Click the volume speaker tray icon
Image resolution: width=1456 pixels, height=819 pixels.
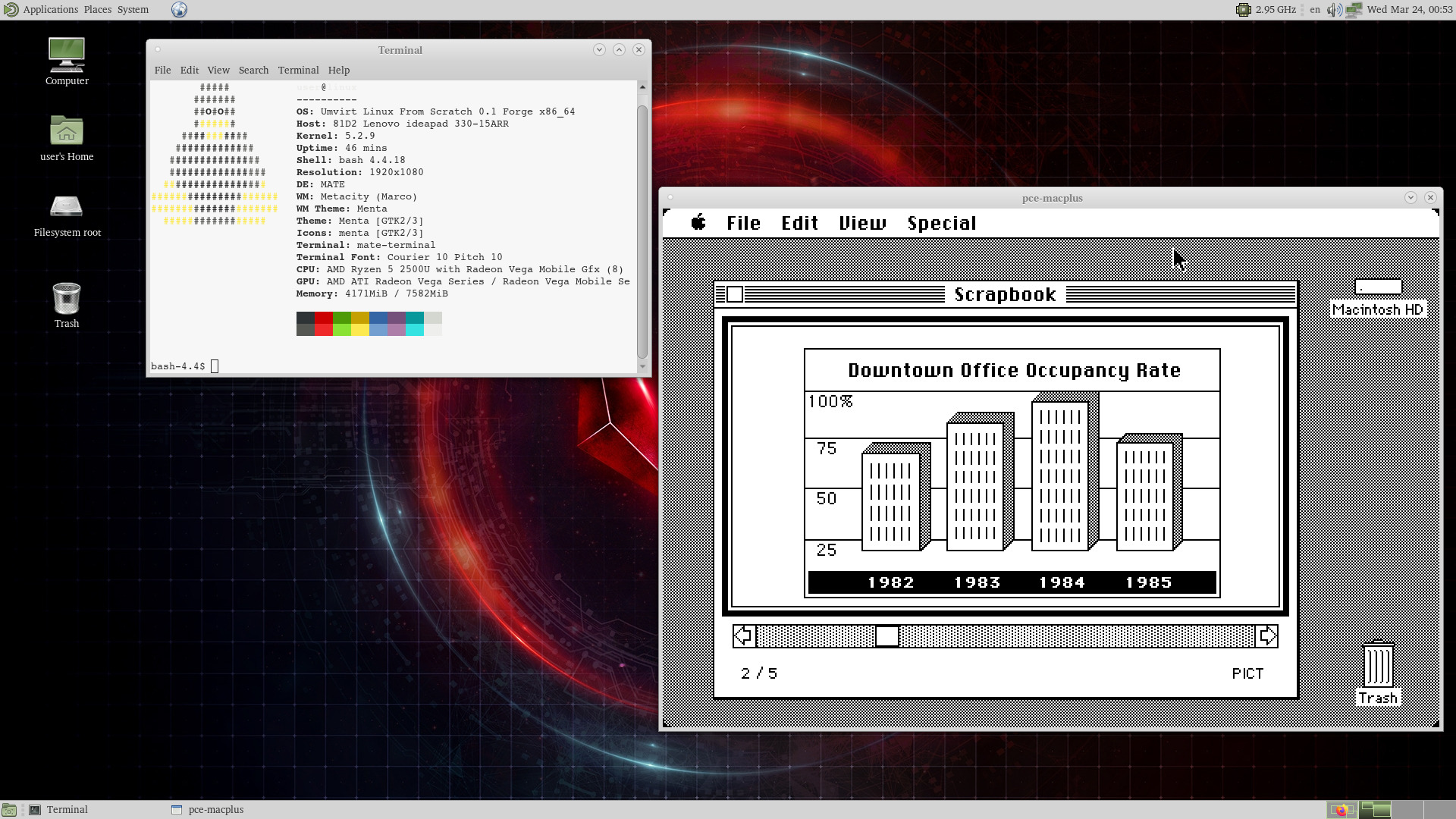(x=1335, y=10)
